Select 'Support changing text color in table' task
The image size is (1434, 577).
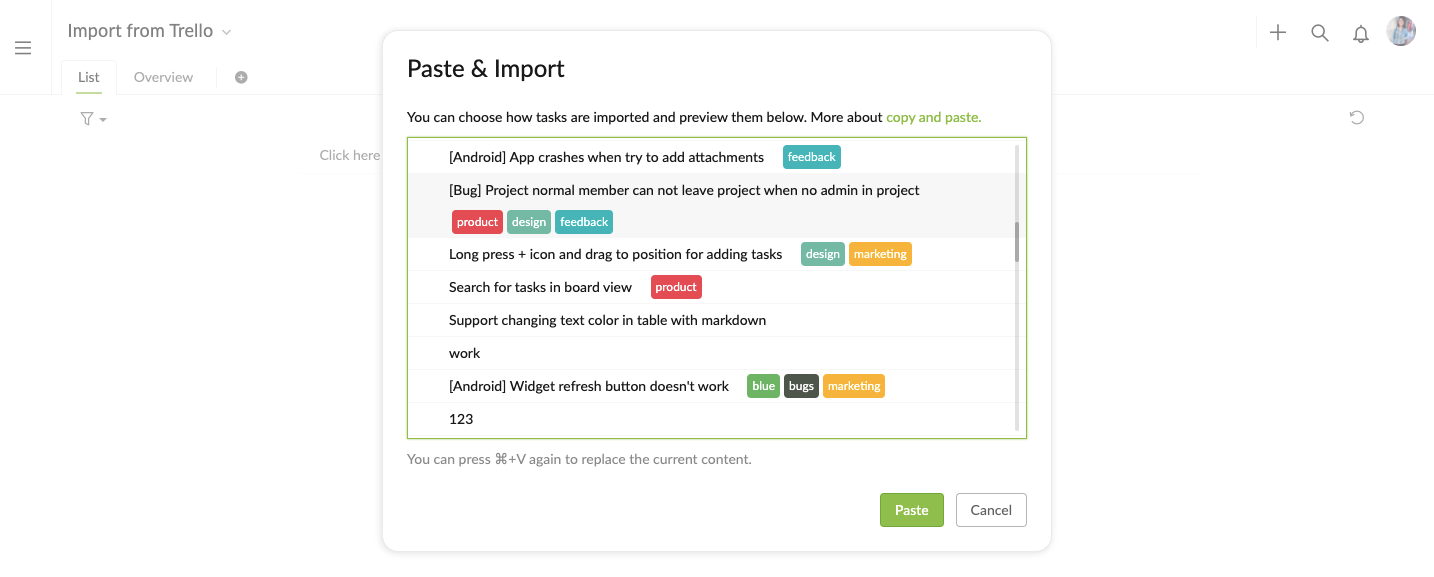click(607, 320)
